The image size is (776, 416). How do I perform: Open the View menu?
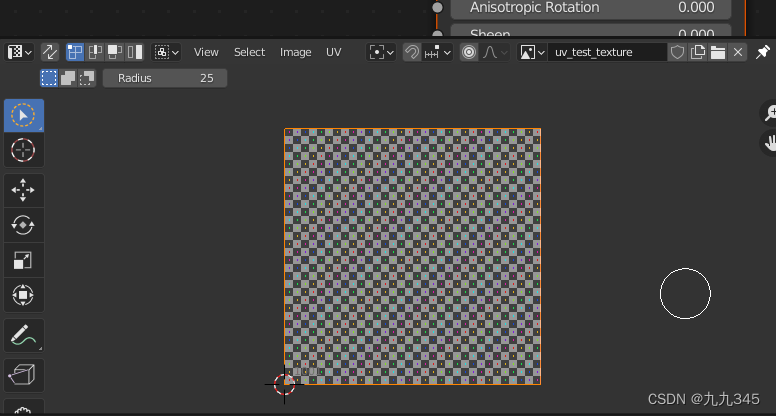click(x=206, y=52)
